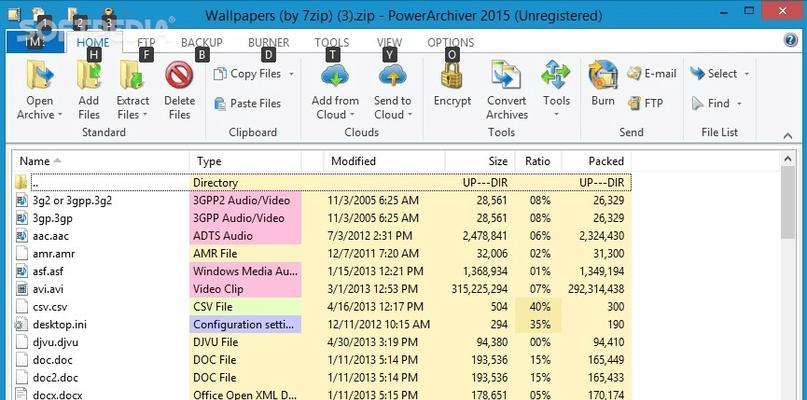This screenshot has height=400, width=807.
Task: Open the help question mark icon
Action: click(x=790, y=41)
